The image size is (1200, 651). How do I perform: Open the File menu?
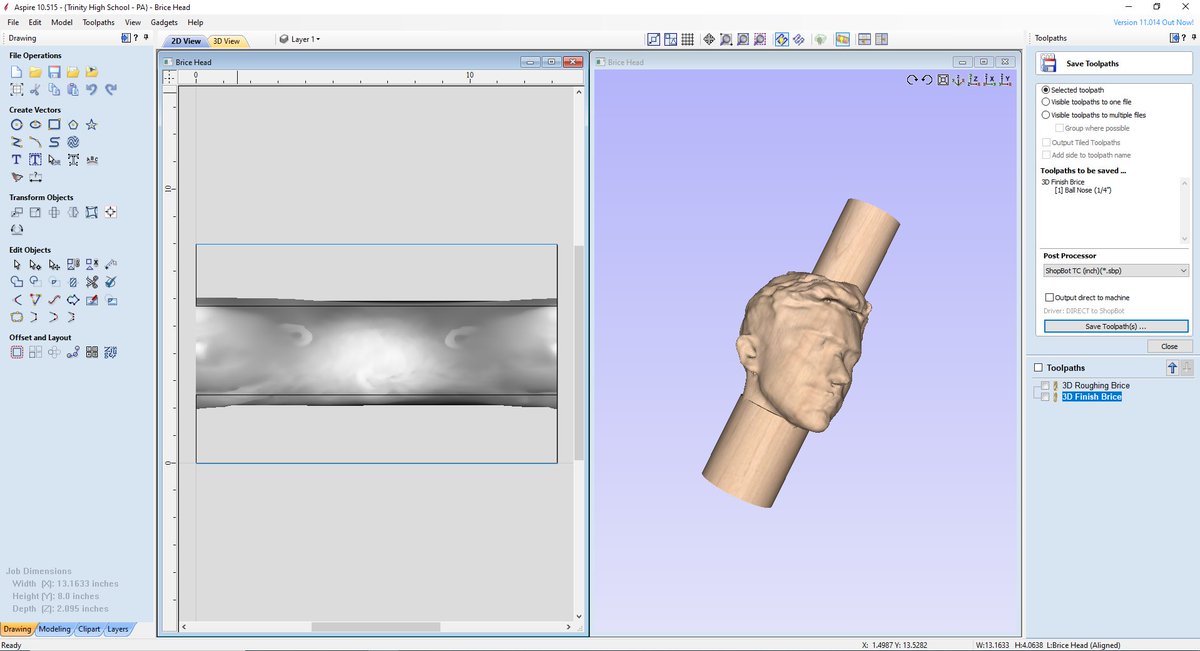13,22
